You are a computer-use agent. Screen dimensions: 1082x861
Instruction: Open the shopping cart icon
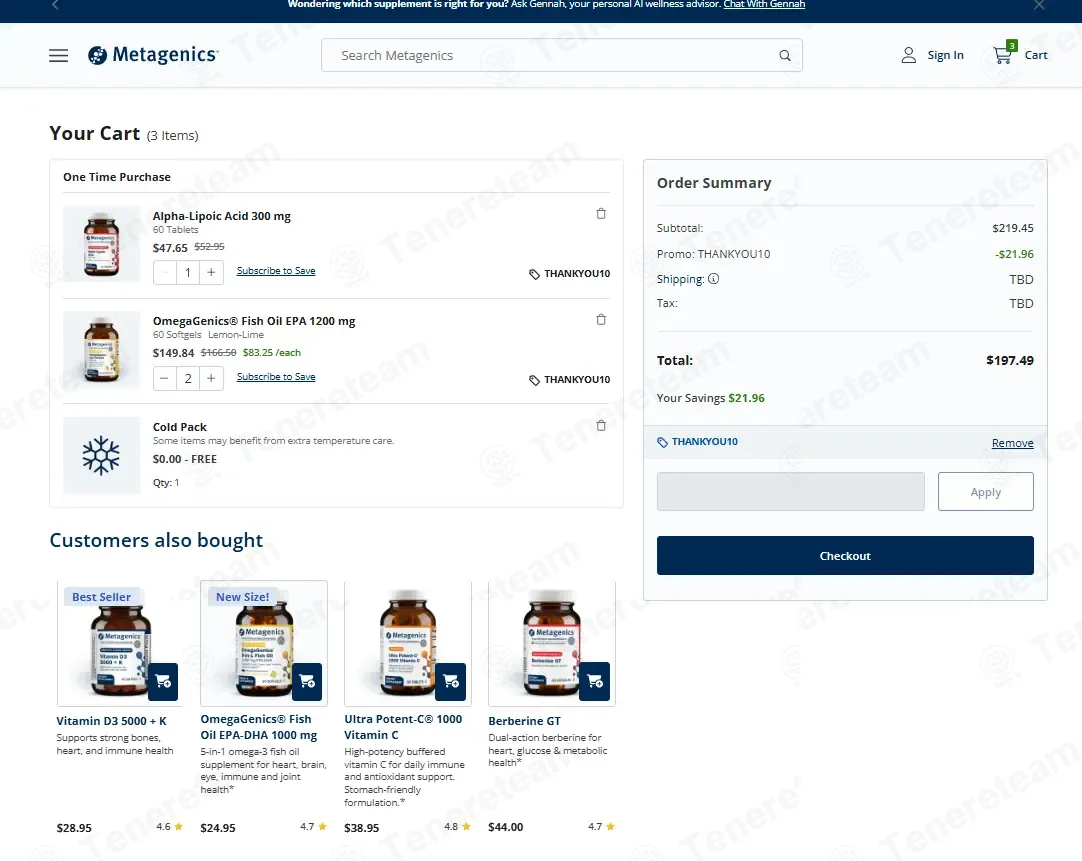click(x=1003, y=55)
